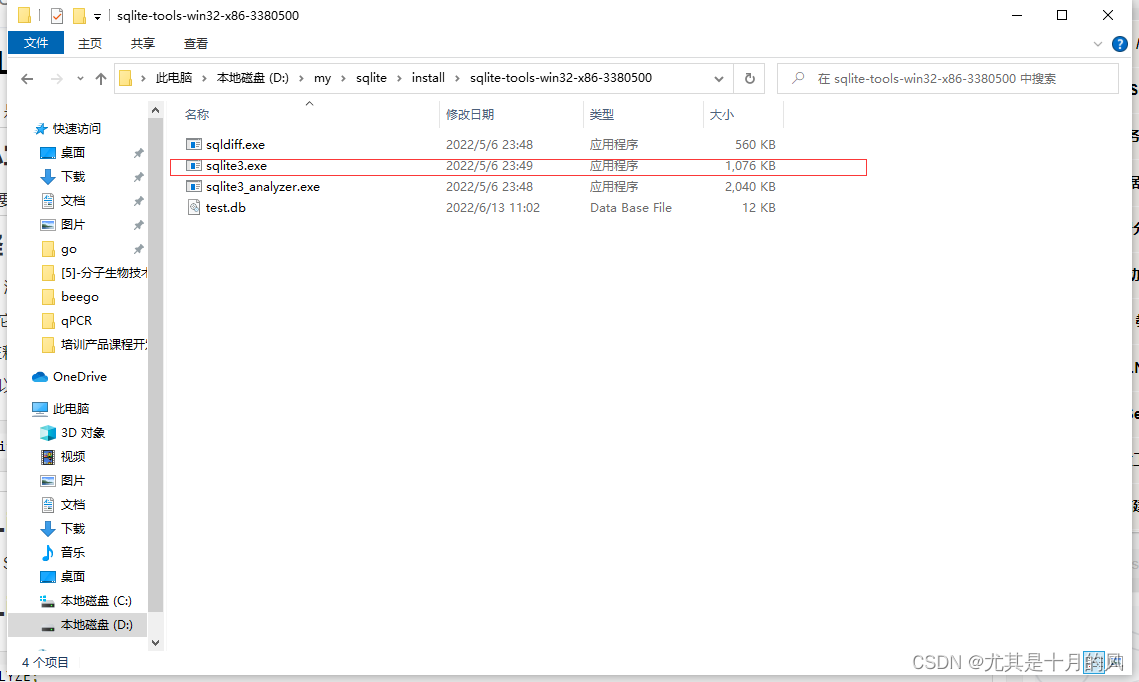Click the 本地磁盘 (C:) drive icon
Viewport: 1139px width, 682px height.
pyautogui.click(x=48, y=601)
